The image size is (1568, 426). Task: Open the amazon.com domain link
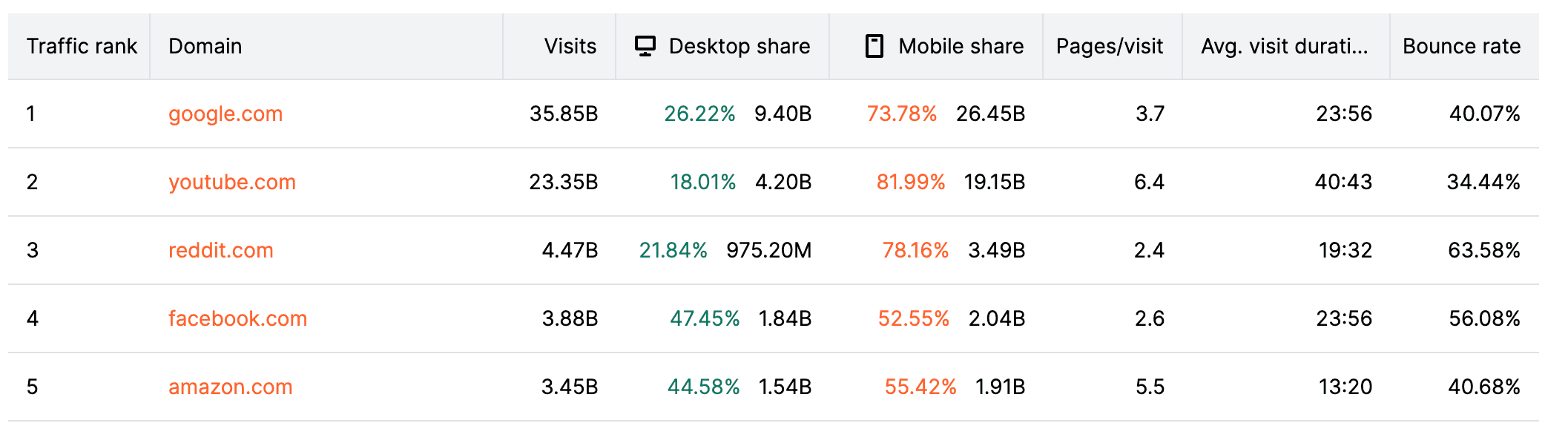click(x=231, y=387)
